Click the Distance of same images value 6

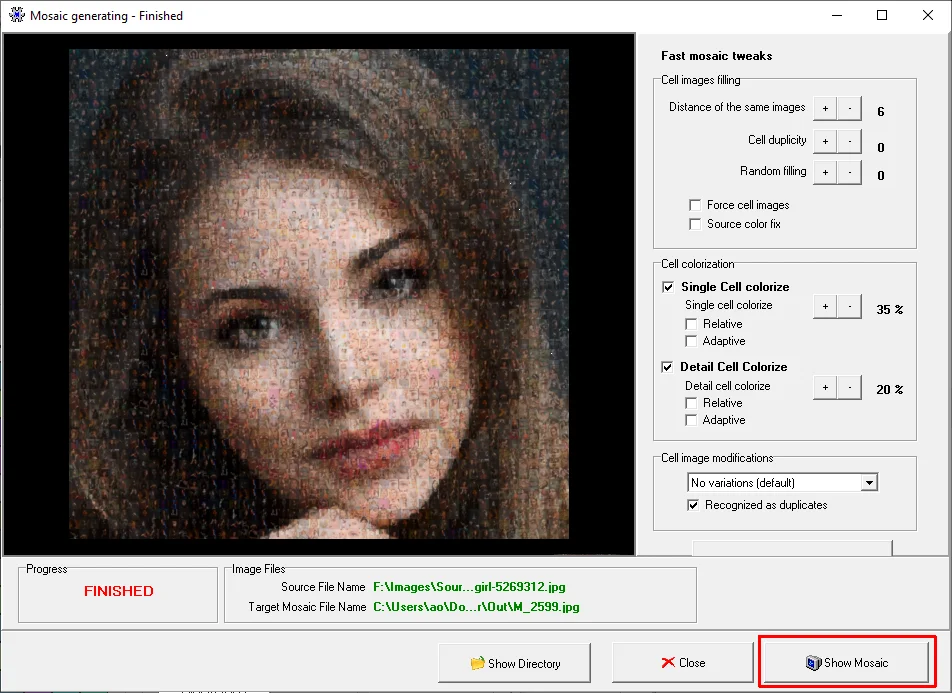881,112
